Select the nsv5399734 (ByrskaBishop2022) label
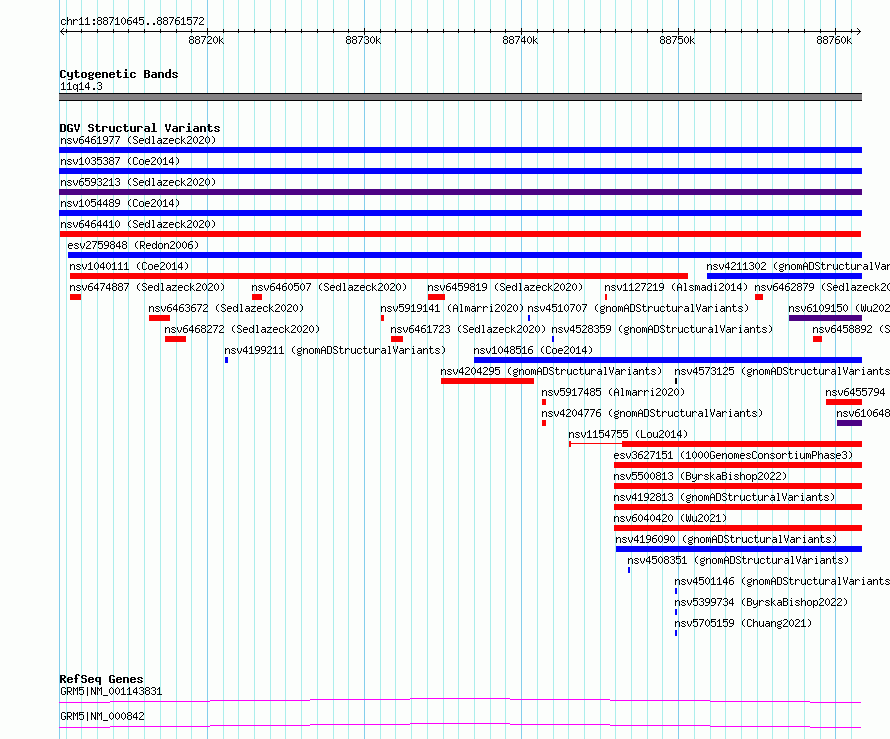The width and height of the screenshot is (890, 739). click(761, 602)
